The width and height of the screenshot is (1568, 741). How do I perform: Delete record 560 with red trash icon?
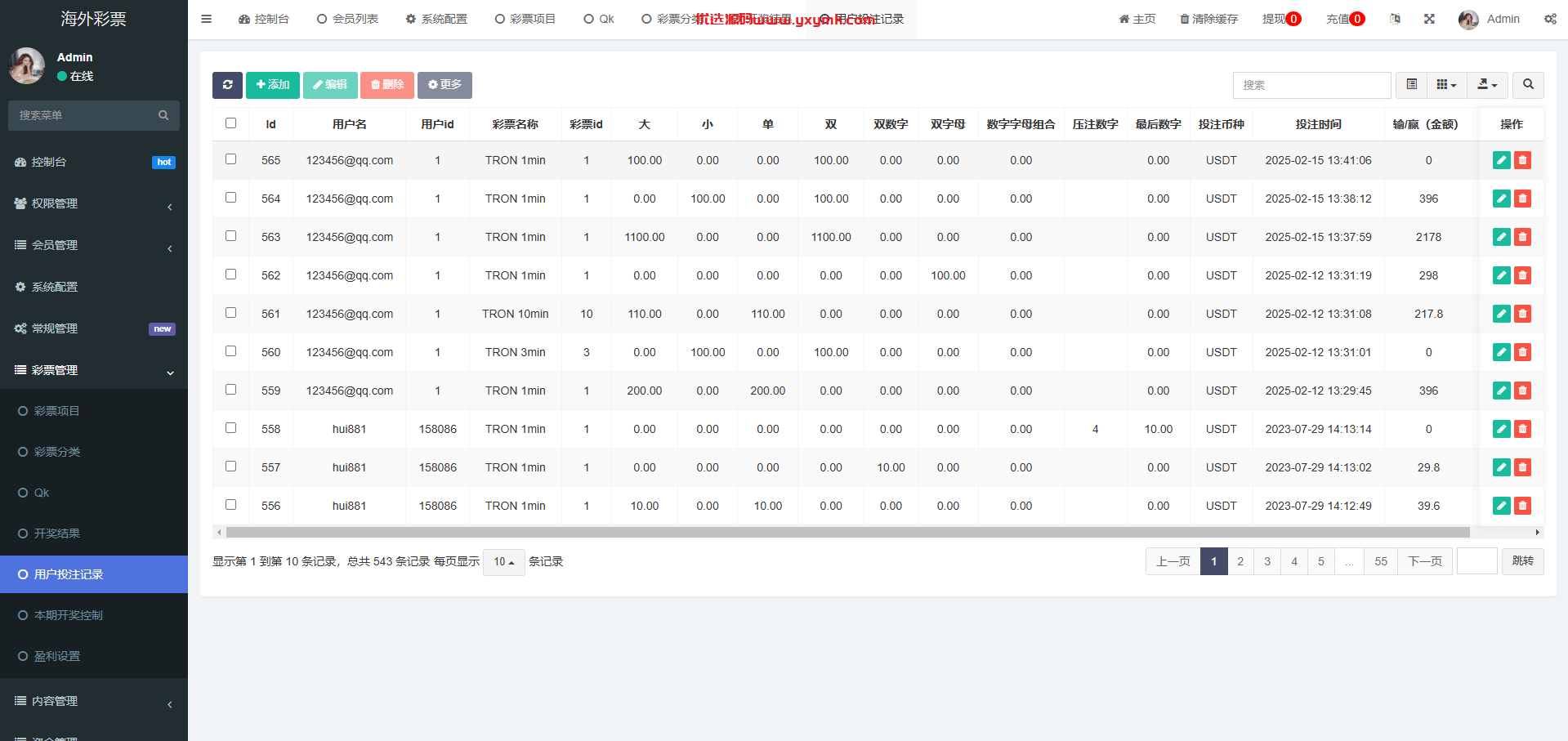1522,352
